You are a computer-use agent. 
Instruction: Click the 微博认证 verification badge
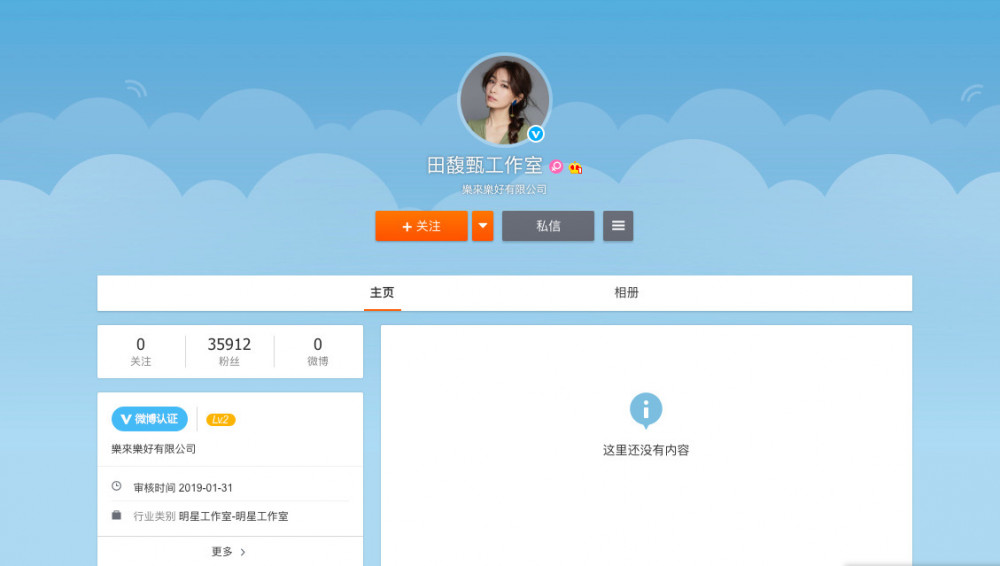[150, 419]
